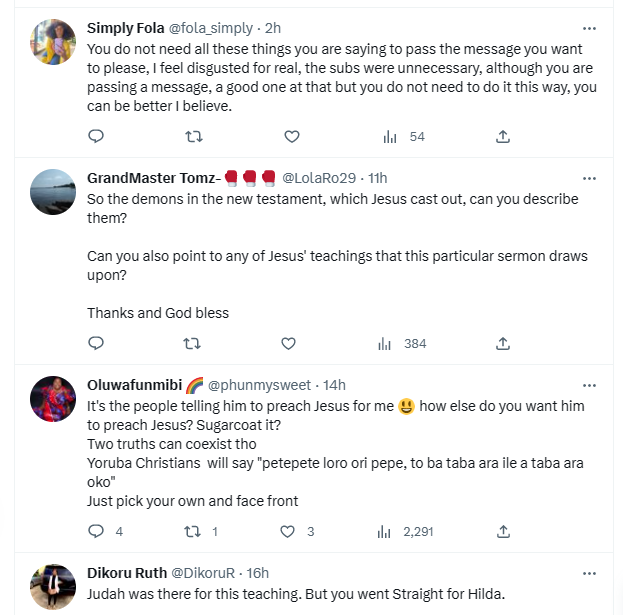Open more options on Dikoru Ruth's tweet

tap(591, 573)
